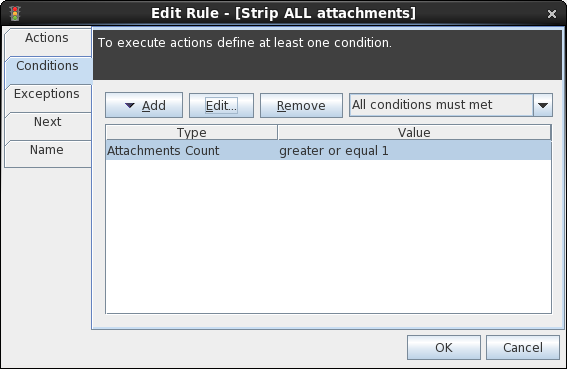Click the Value column header

click(414, 132)
